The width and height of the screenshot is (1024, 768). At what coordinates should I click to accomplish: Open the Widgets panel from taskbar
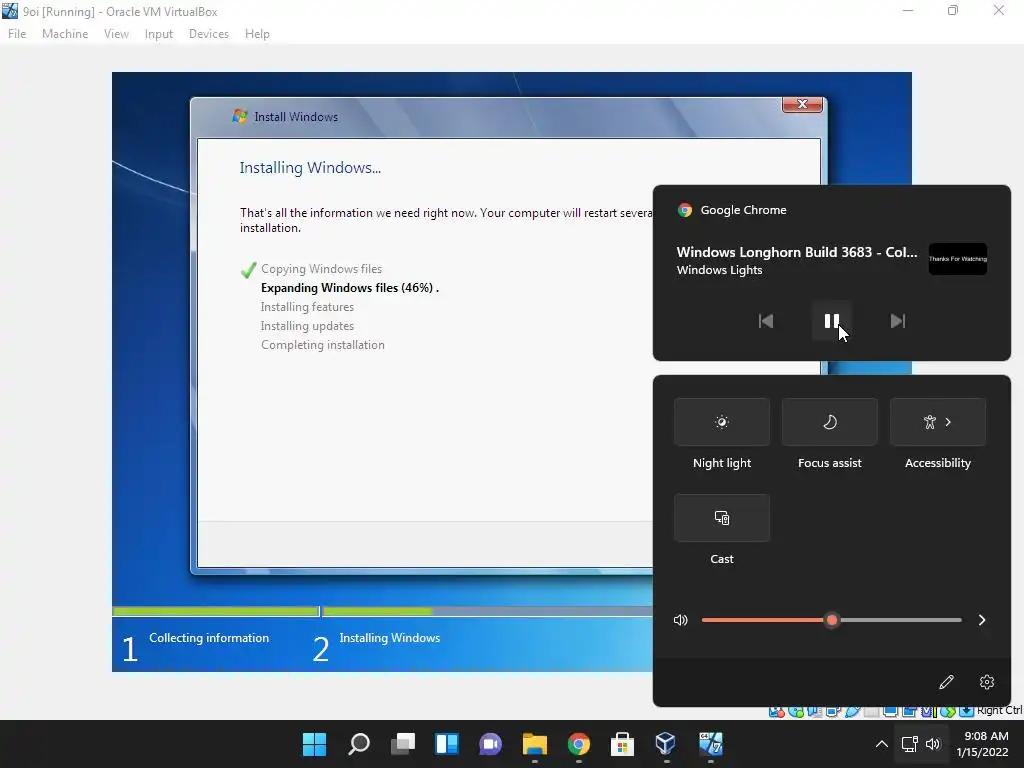[447, 744]
